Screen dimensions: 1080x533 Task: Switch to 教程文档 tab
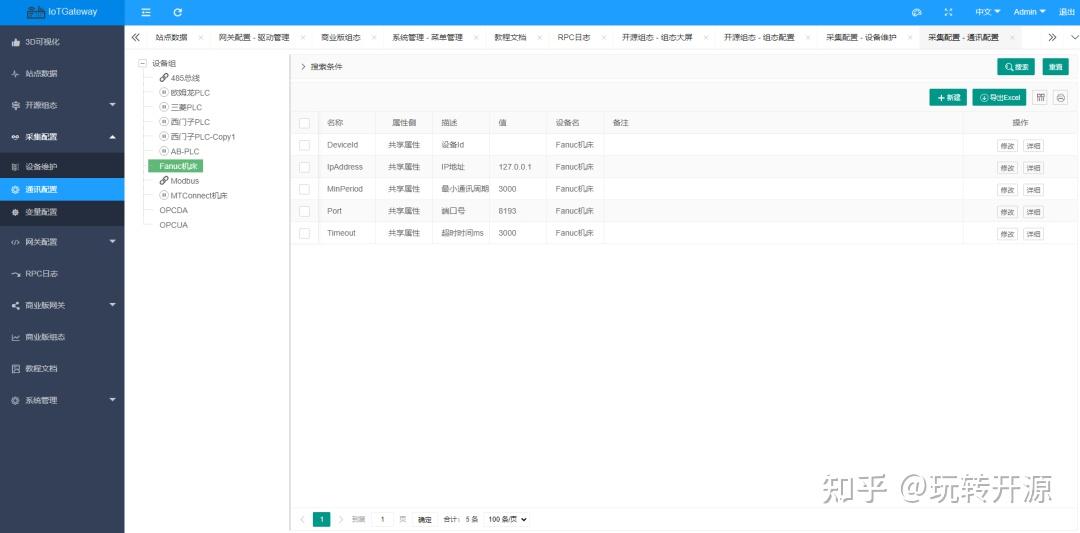[x=510, y=37]
